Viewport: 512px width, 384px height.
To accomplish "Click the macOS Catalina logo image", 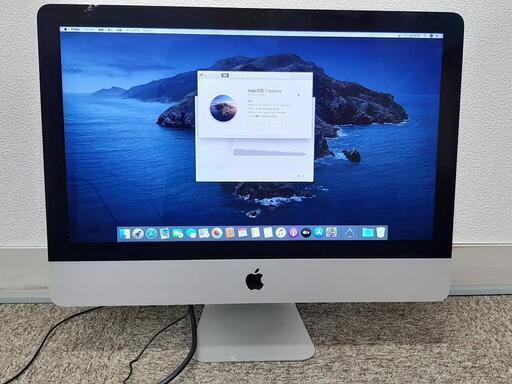I will tap(223, 108).
